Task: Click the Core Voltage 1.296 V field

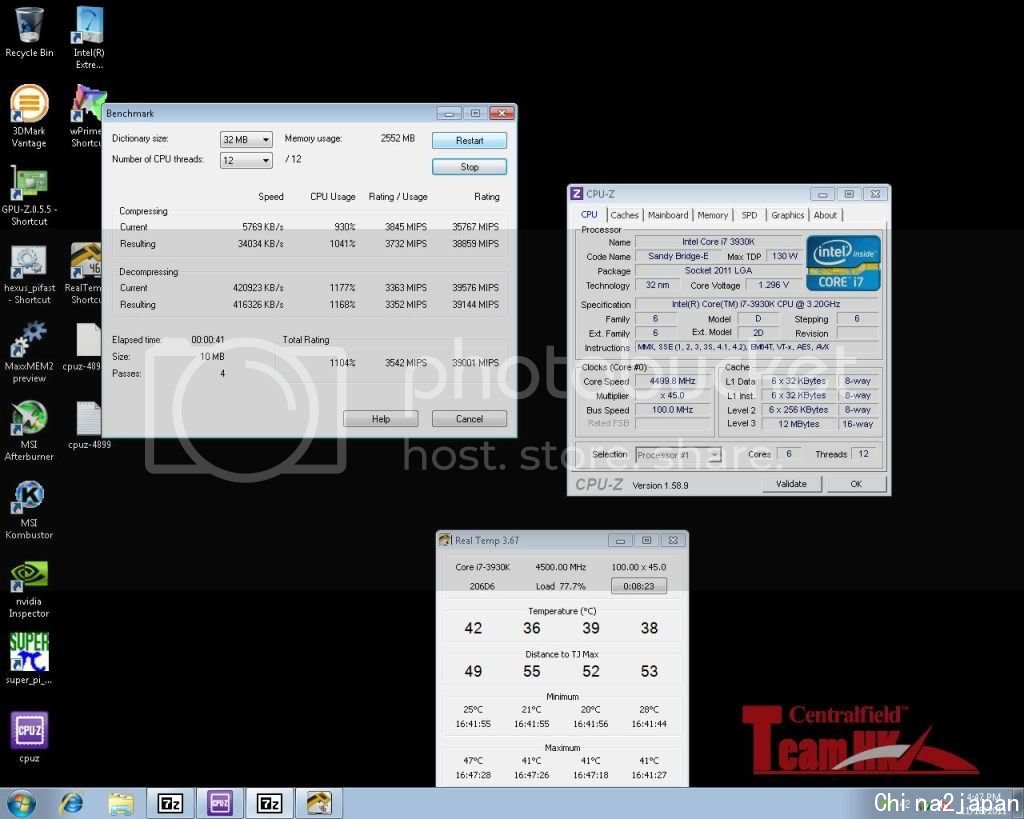Action: (774, 285)
